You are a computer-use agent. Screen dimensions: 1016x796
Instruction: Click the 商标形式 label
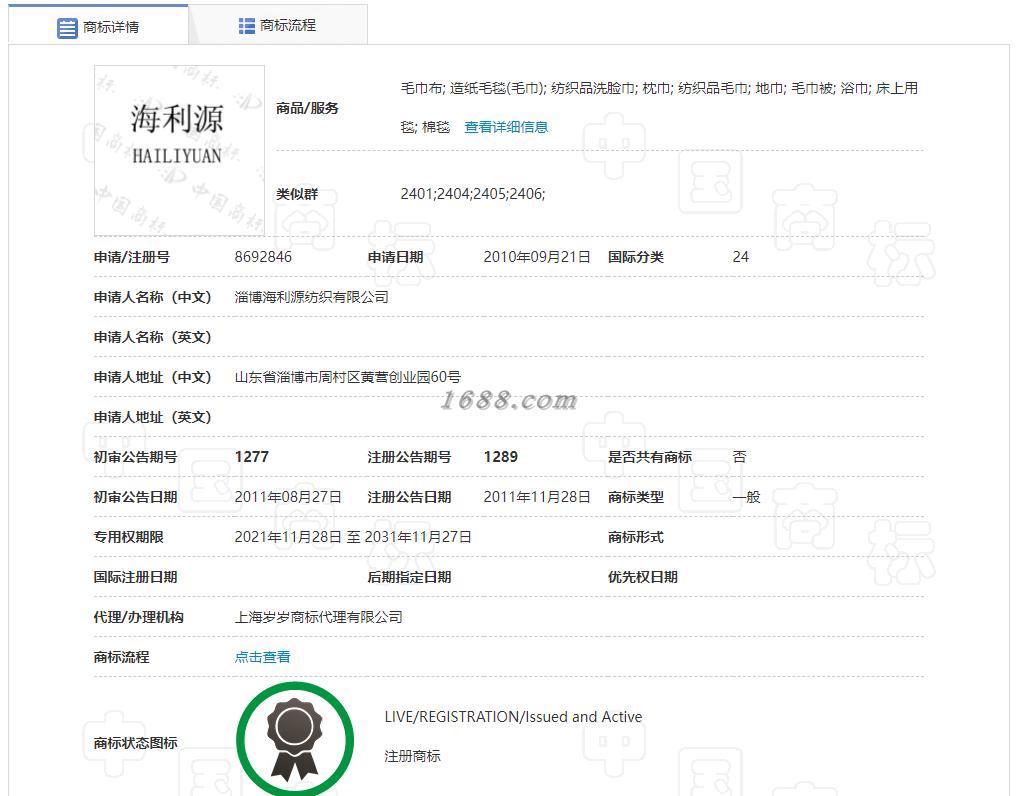pos(636,537)
